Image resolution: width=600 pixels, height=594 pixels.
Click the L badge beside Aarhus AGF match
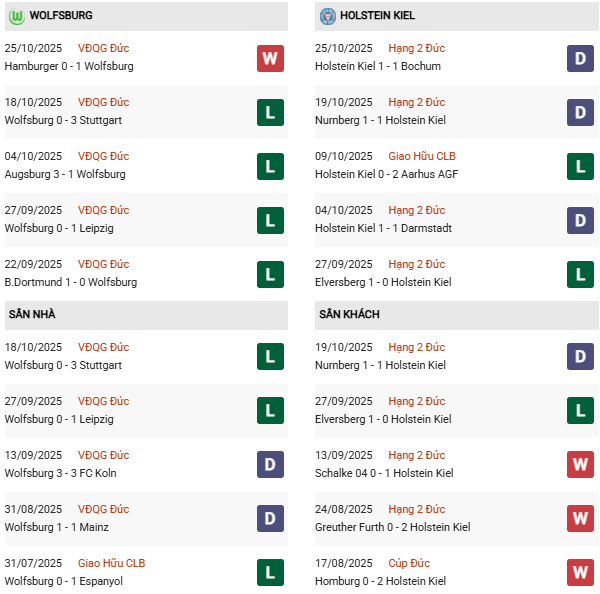[x=580, y=166]
